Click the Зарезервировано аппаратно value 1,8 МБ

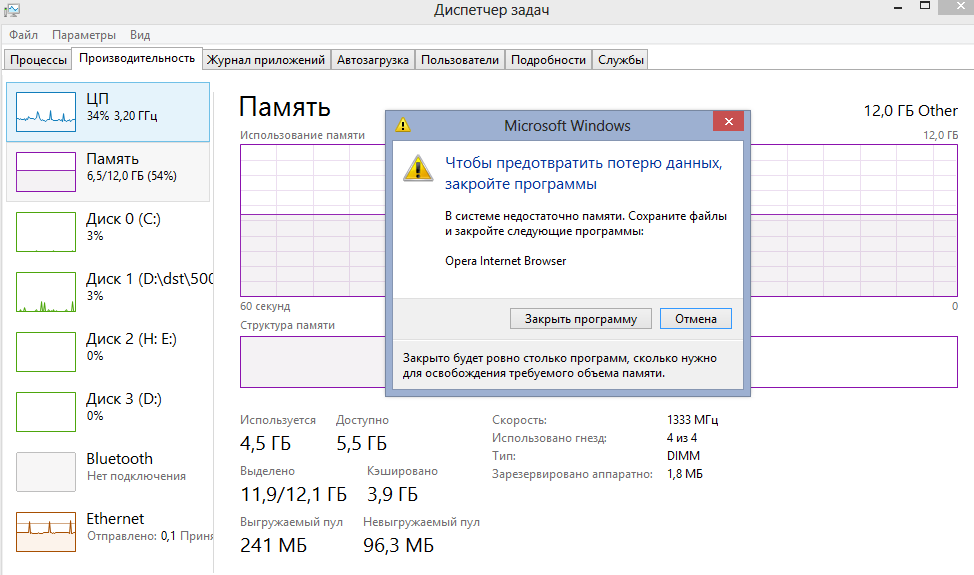point(685,474)
